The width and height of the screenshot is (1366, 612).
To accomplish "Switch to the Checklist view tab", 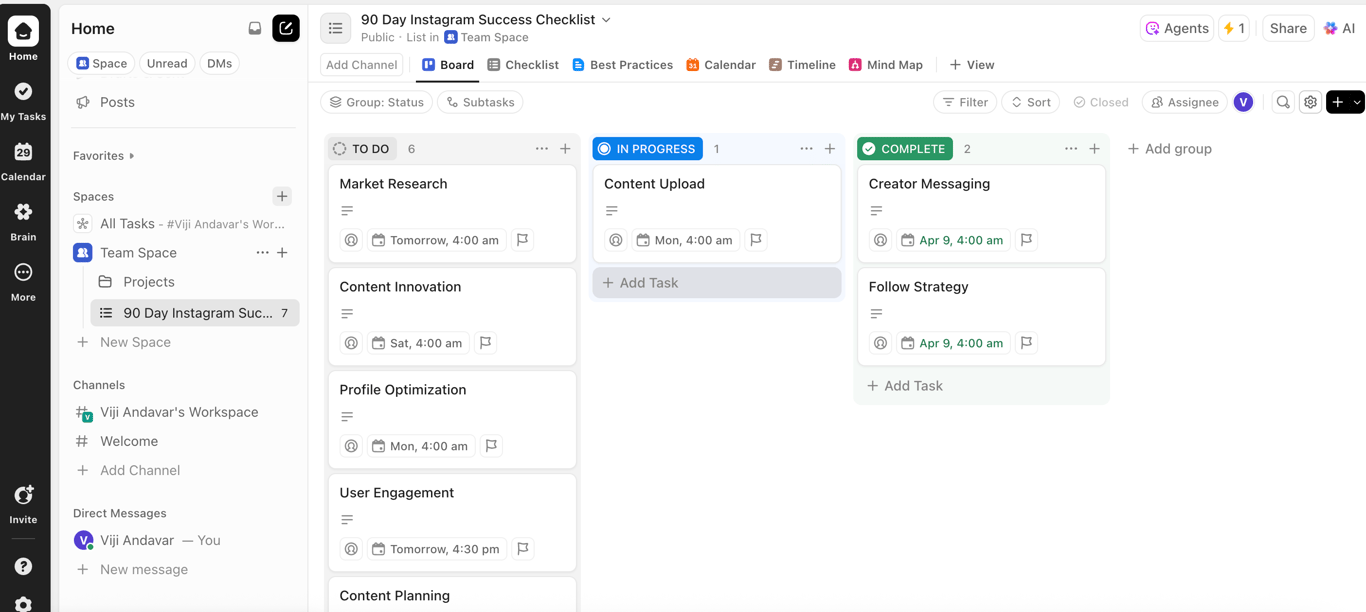I will [x=523, y=64].
